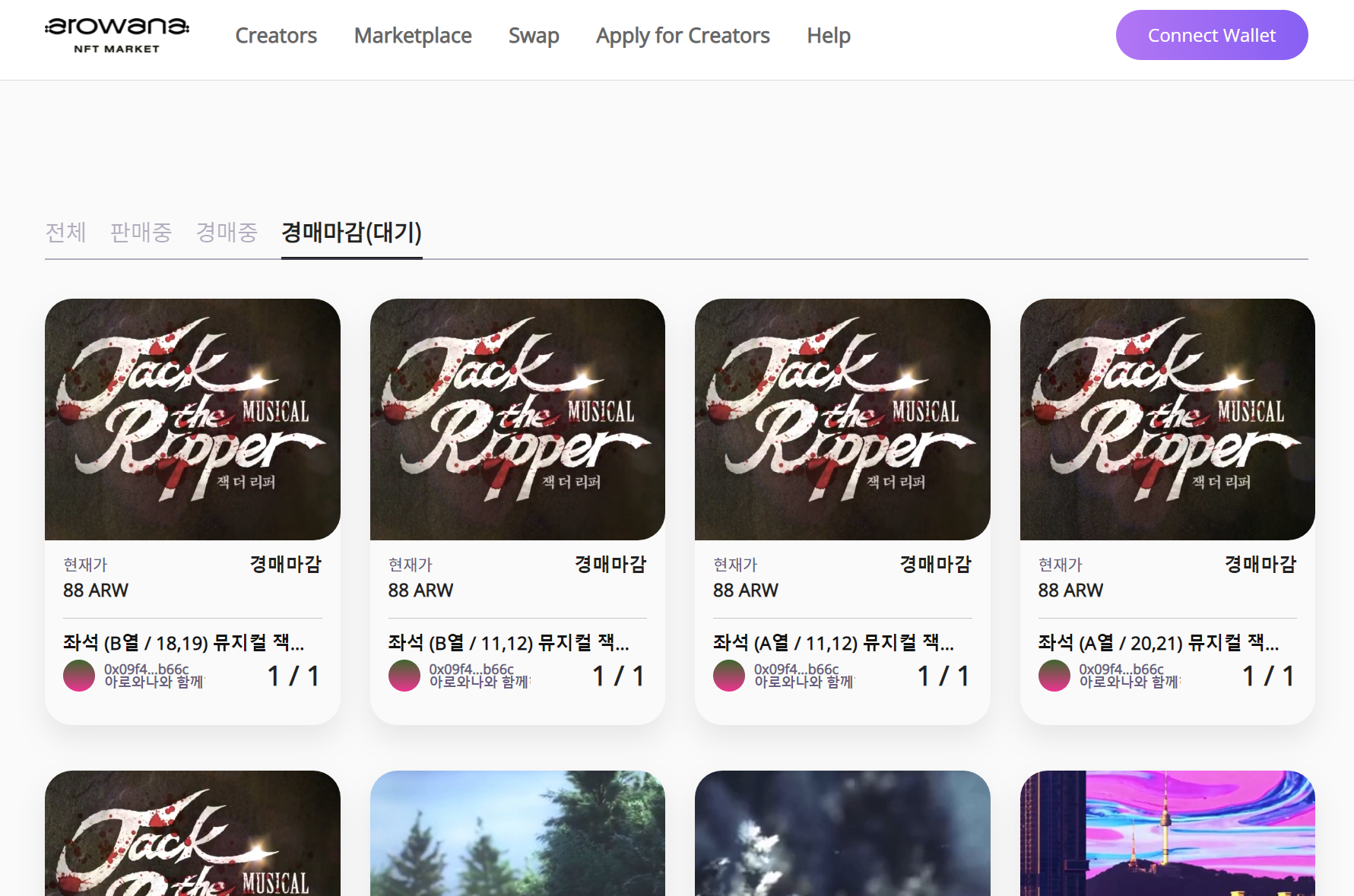Open title 좌석 (A열 / 11,12) 뮤지컬
The image size is (1354, 896).
[x=834, y=643]
